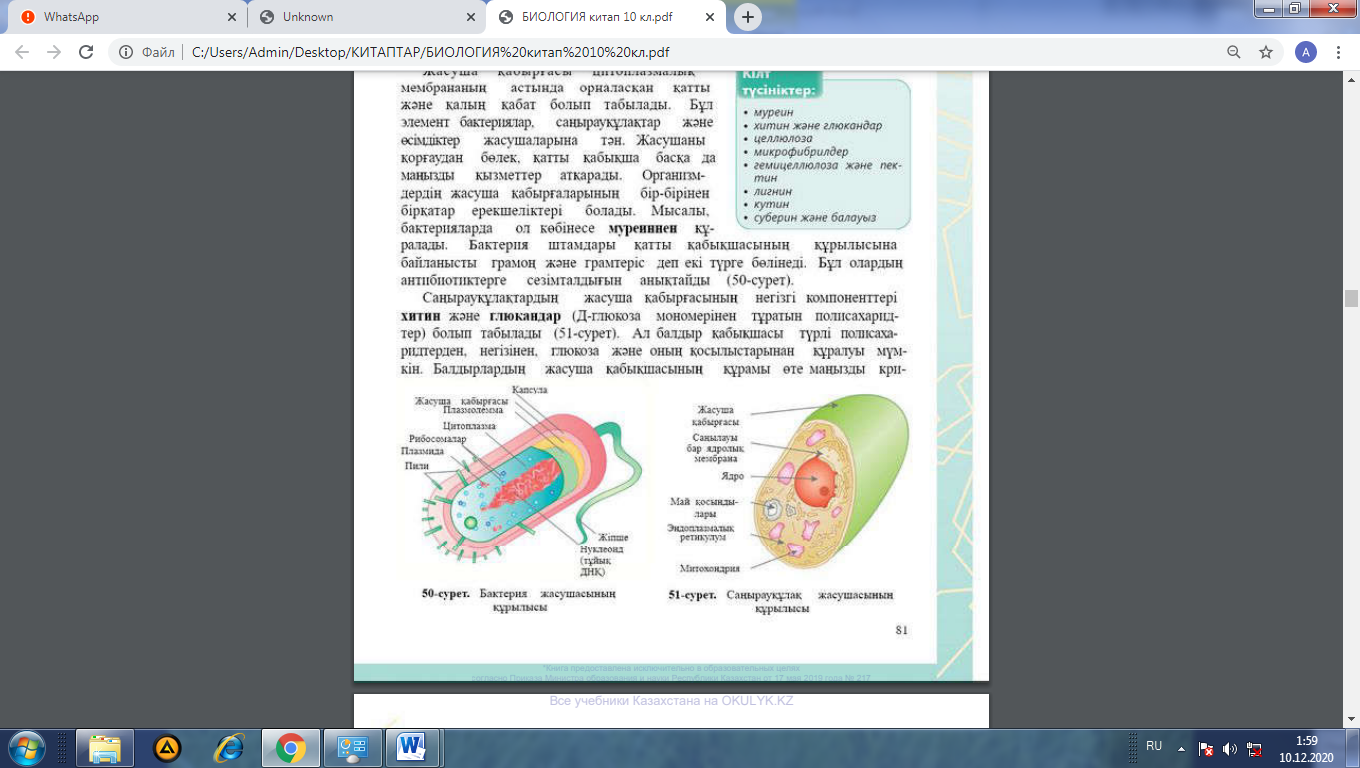Viewport: 1360px width, 768px height.
Task: Open the network icon in the tray
Action: tap(1255, 748)
